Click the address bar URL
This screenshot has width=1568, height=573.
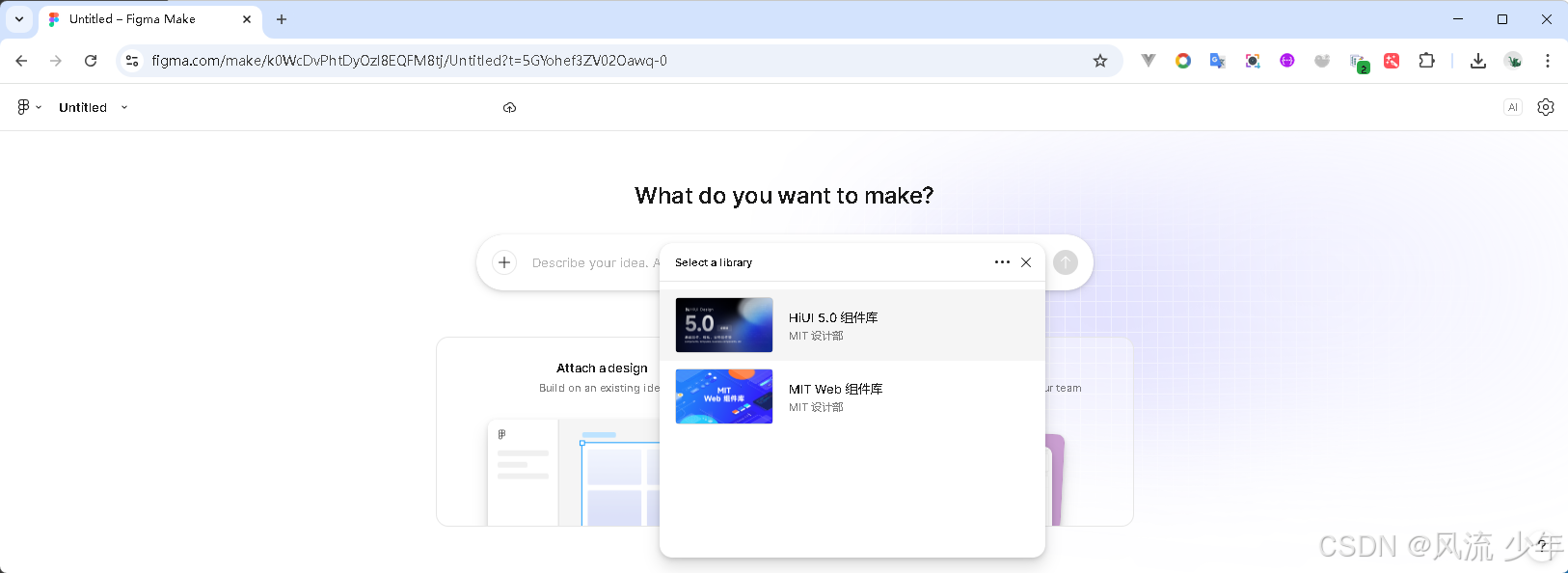click(409, 61)
